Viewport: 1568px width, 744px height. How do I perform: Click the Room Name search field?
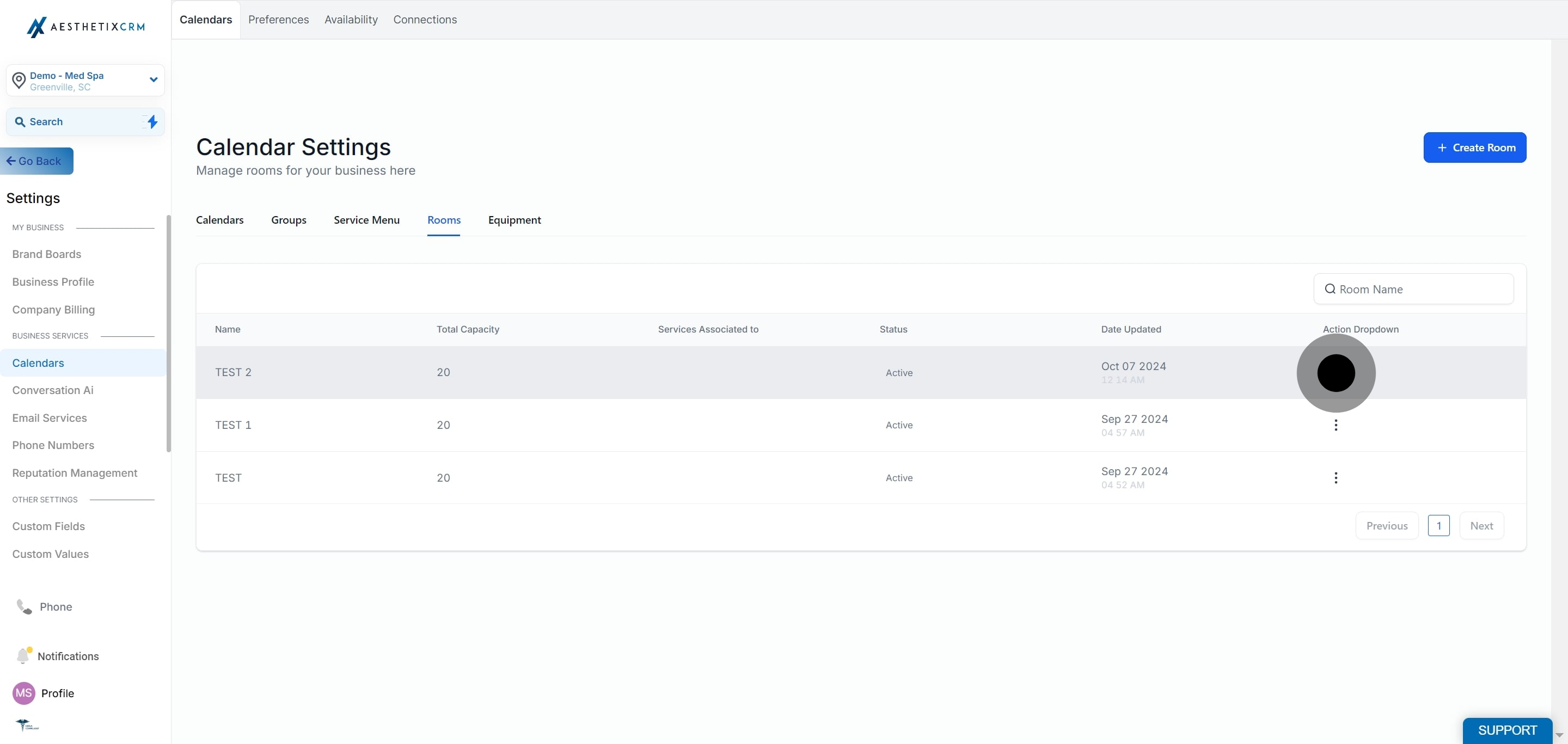coord(1413,289)
